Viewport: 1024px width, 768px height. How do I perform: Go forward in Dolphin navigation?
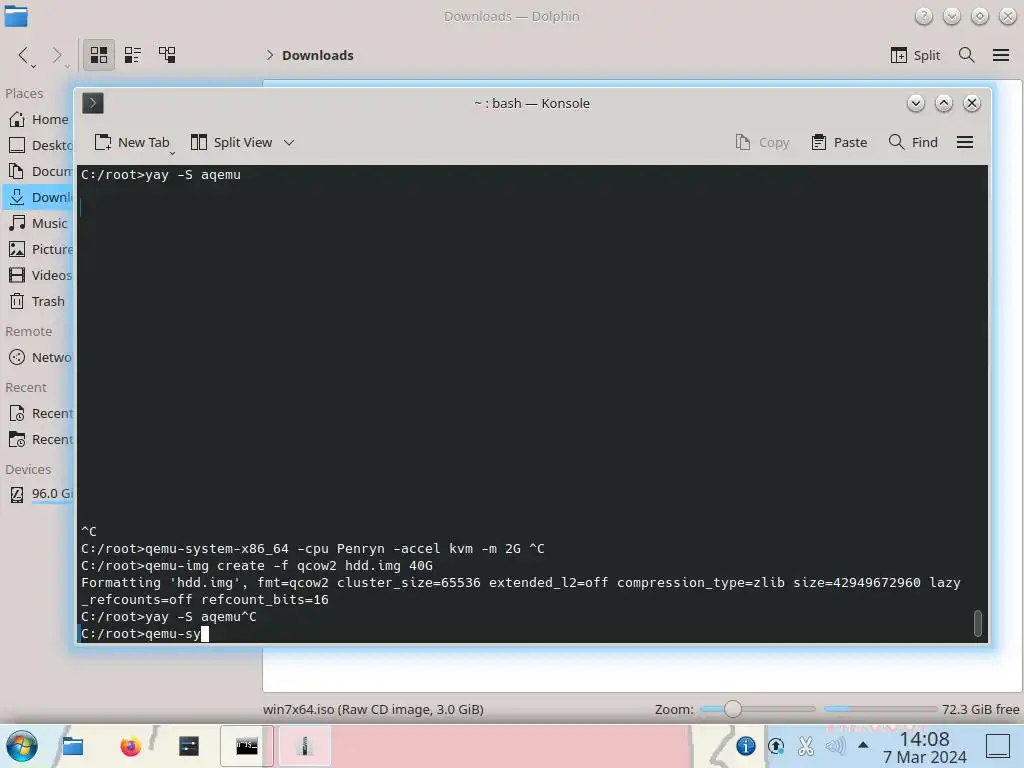(x=56, y=55)
